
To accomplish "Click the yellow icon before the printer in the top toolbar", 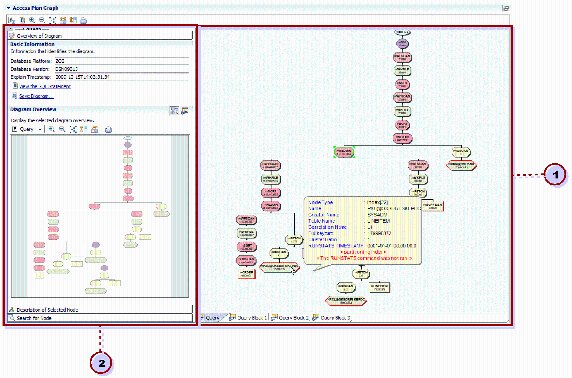I will 73,20.
